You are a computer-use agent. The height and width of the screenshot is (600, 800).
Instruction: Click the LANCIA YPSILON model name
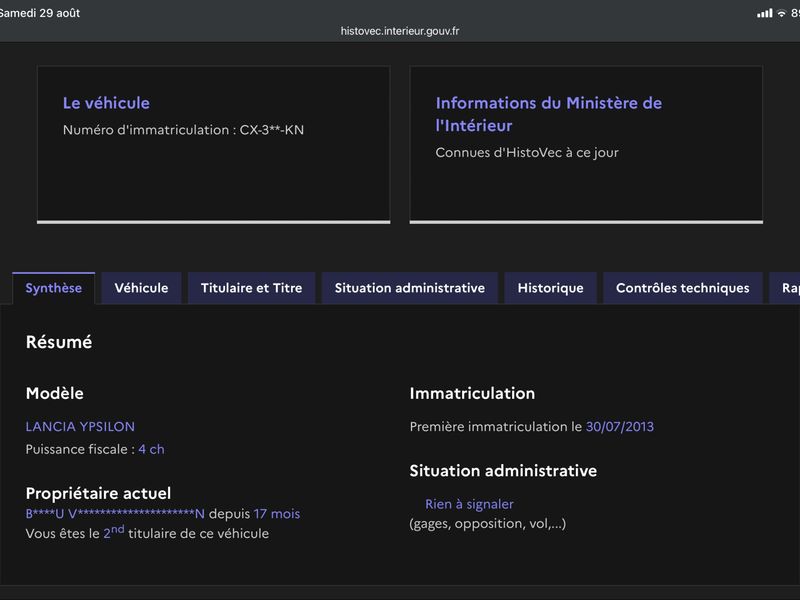coord(80,427)
